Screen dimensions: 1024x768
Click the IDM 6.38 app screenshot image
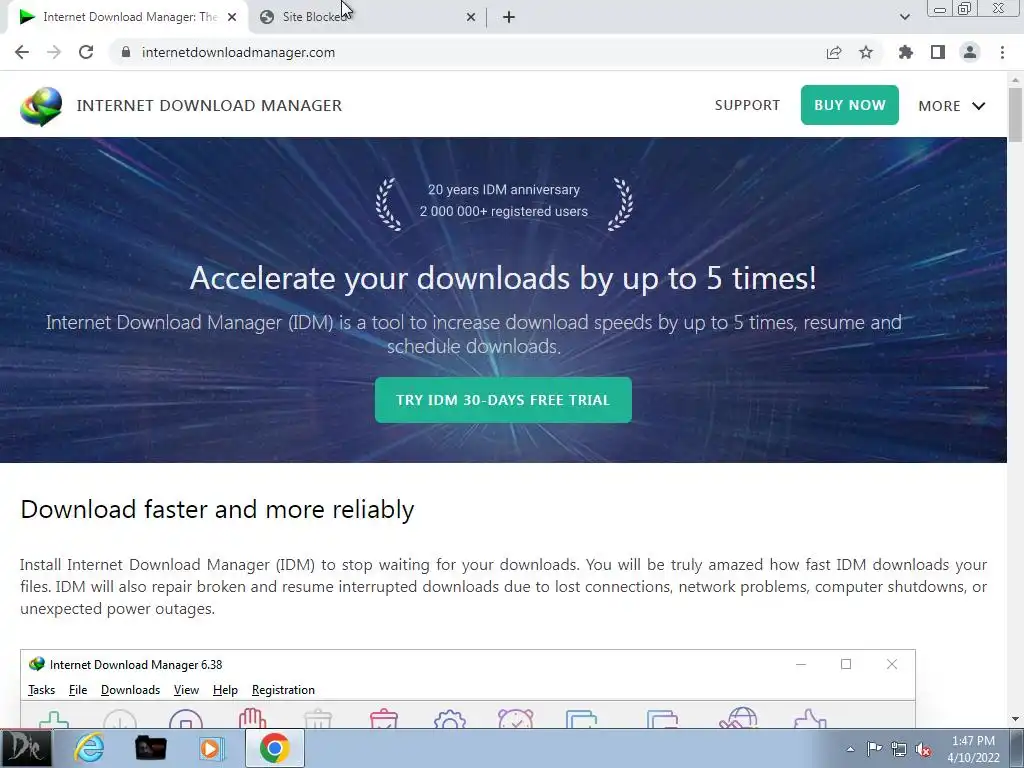pos(468,689)
